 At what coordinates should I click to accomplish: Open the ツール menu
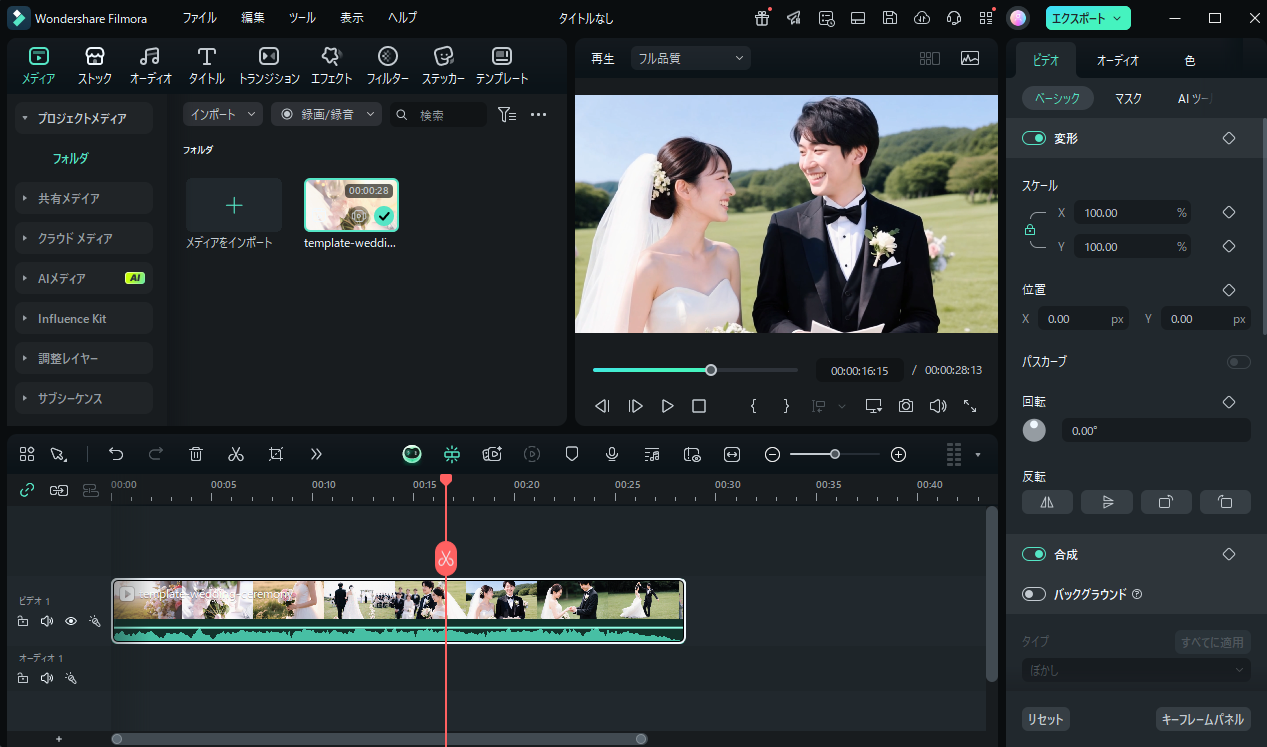click(302, 17)
